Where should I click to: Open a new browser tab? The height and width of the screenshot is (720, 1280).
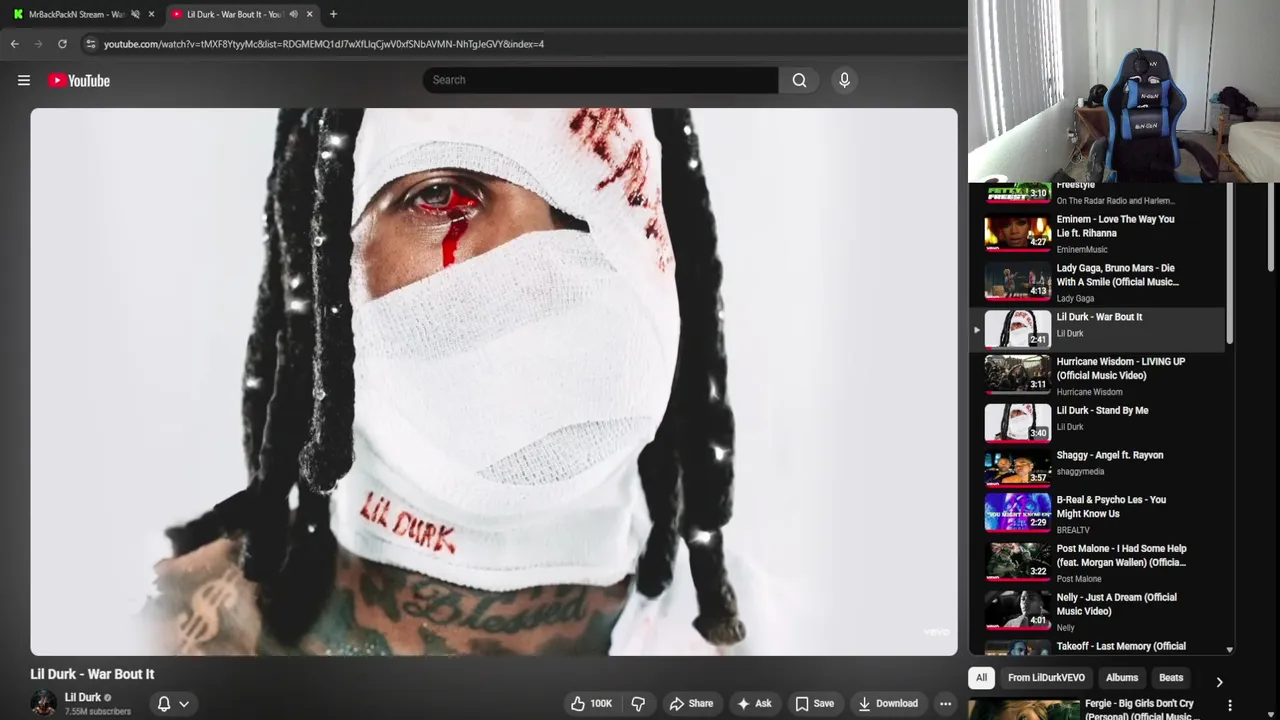(333, 14)
